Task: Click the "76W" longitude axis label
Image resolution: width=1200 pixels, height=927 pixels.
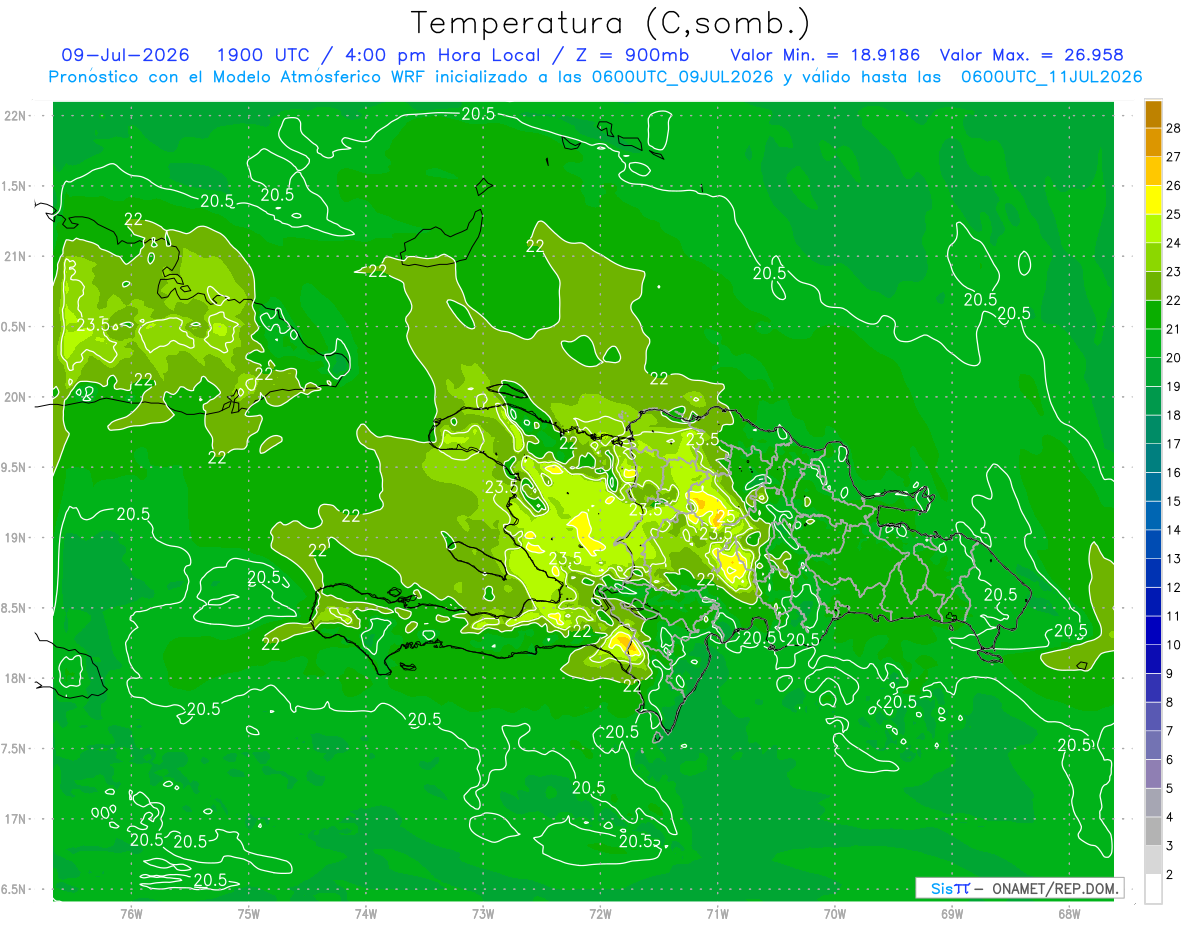Action: point(132,913)
